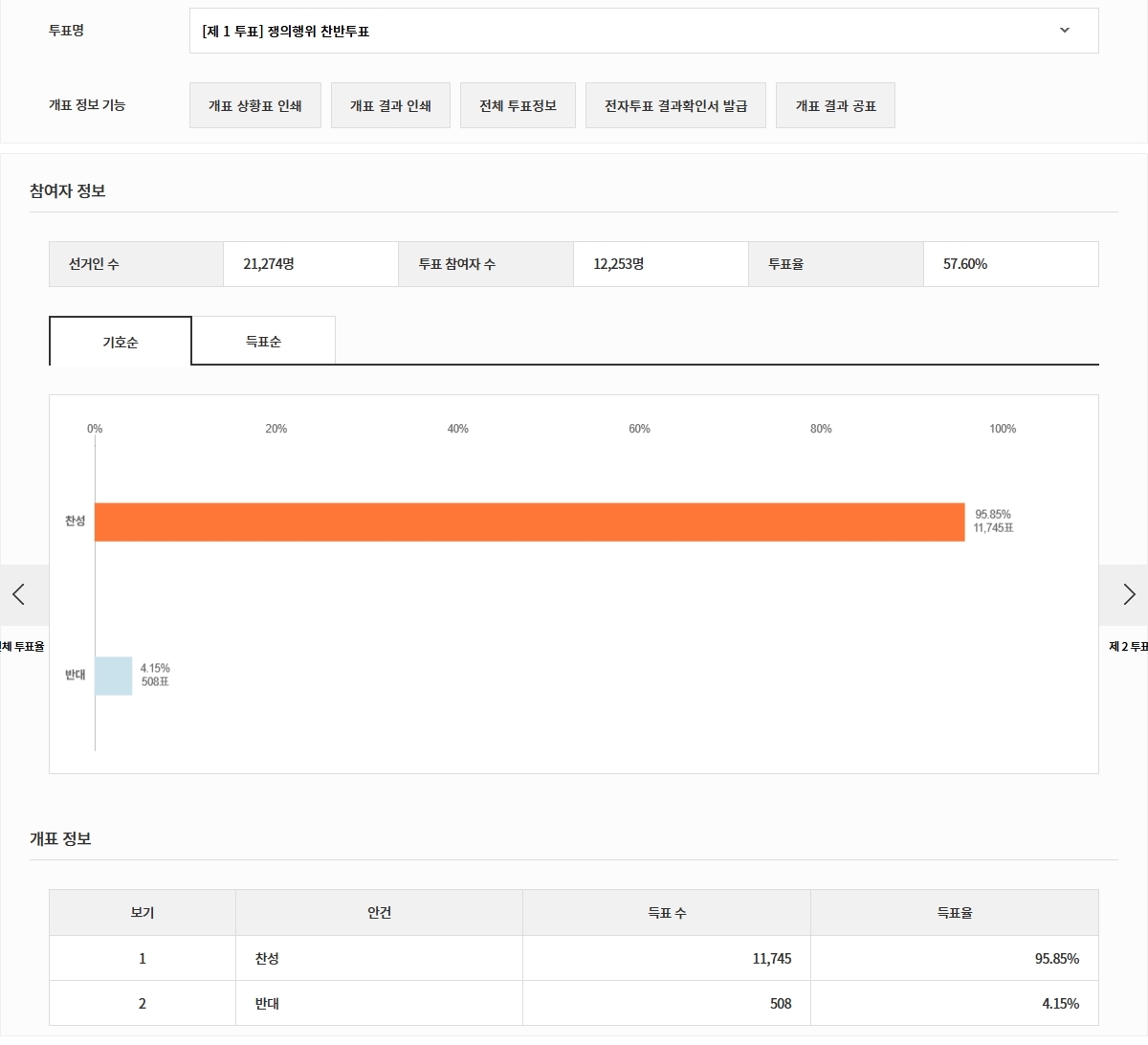This screenshot has height=1045, width=1148.
Task: Click 개표 결과 인쇄 button
Action: (x=390, y=105)
